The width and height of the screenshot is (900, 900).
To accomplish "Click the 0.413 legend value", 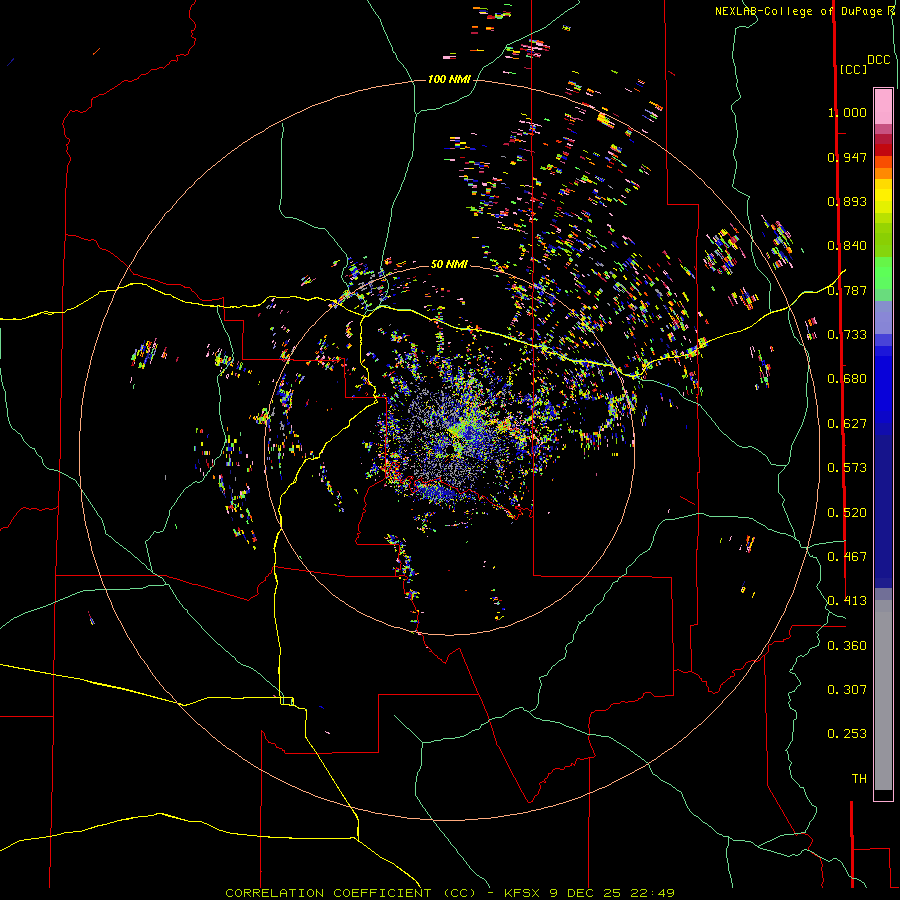I will pyautogui.click(x=847, y=601).
